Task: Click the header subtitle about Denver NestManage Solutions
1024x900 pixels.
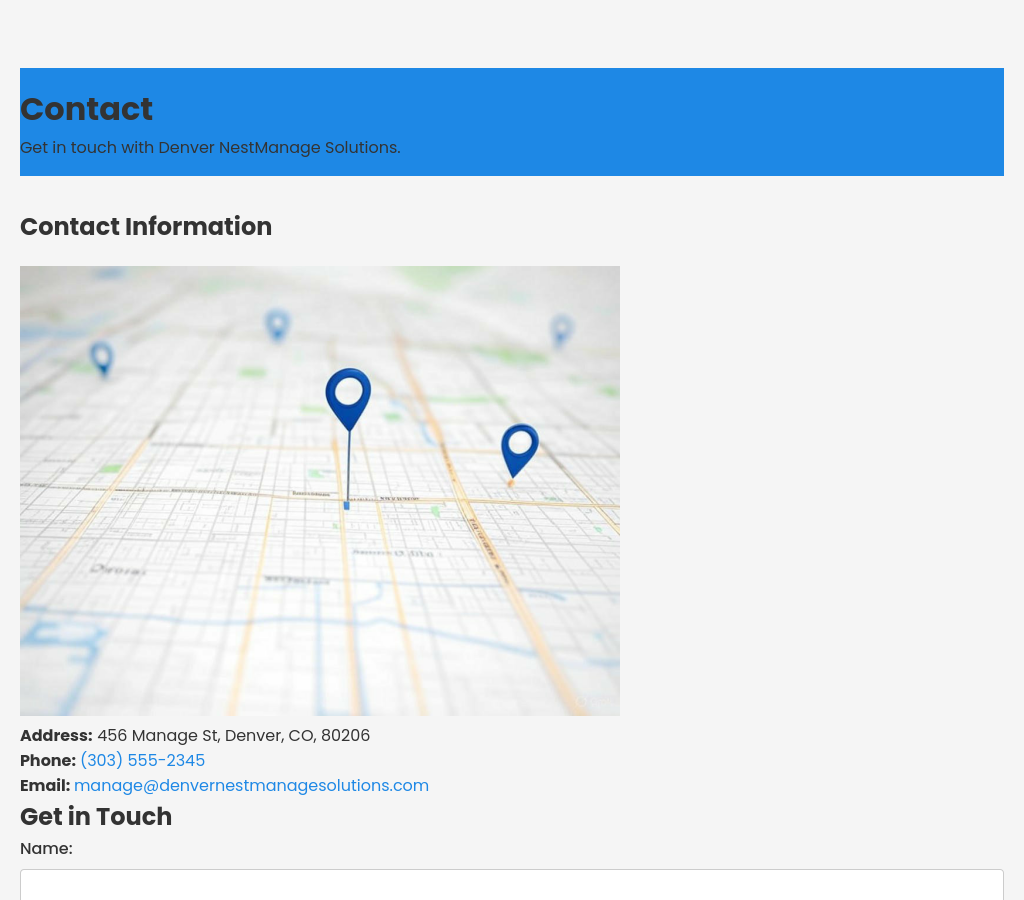Action: point(210,147)
